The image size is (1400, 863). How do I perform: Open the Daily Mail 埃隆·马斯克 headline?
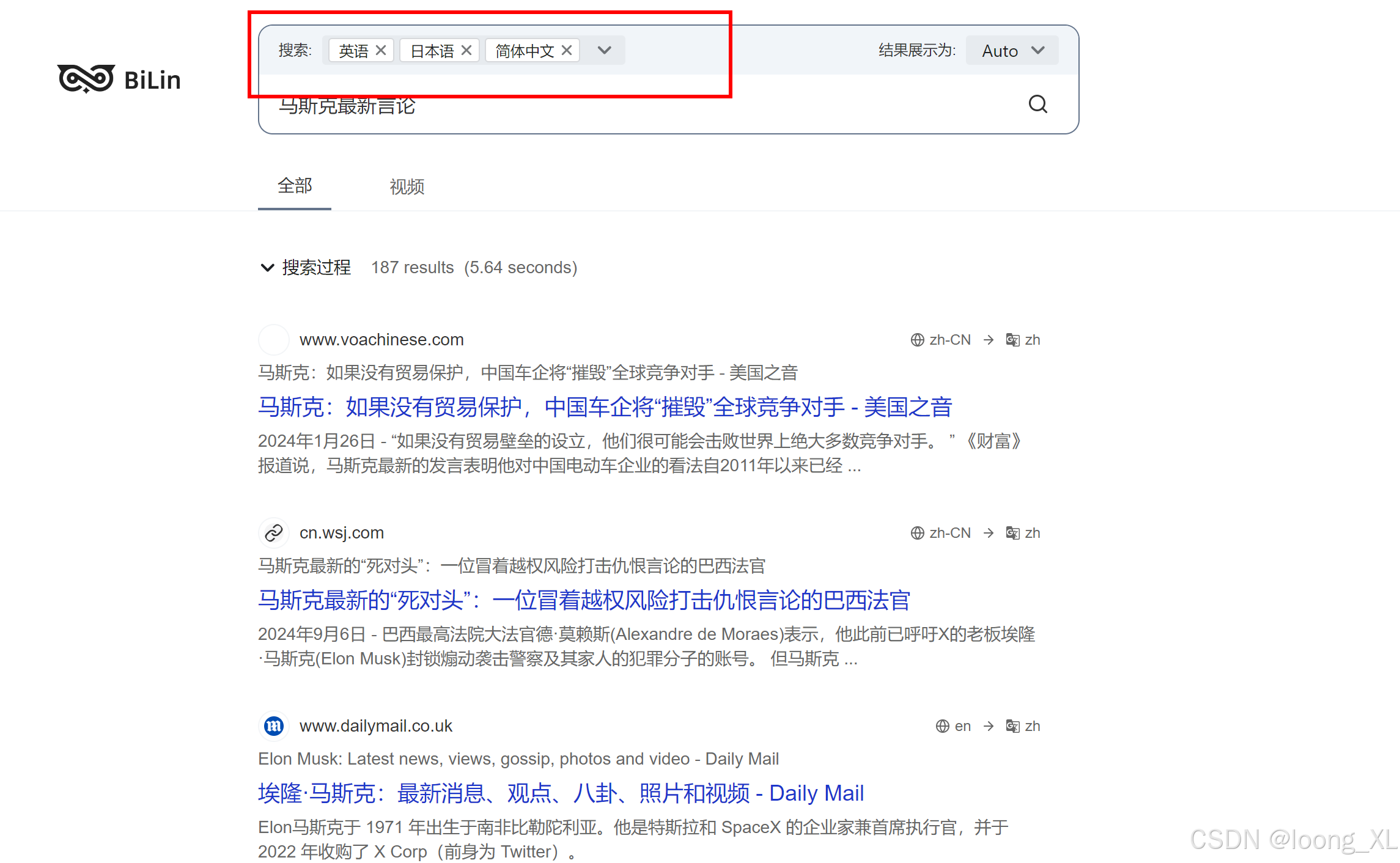coord(560,793)
